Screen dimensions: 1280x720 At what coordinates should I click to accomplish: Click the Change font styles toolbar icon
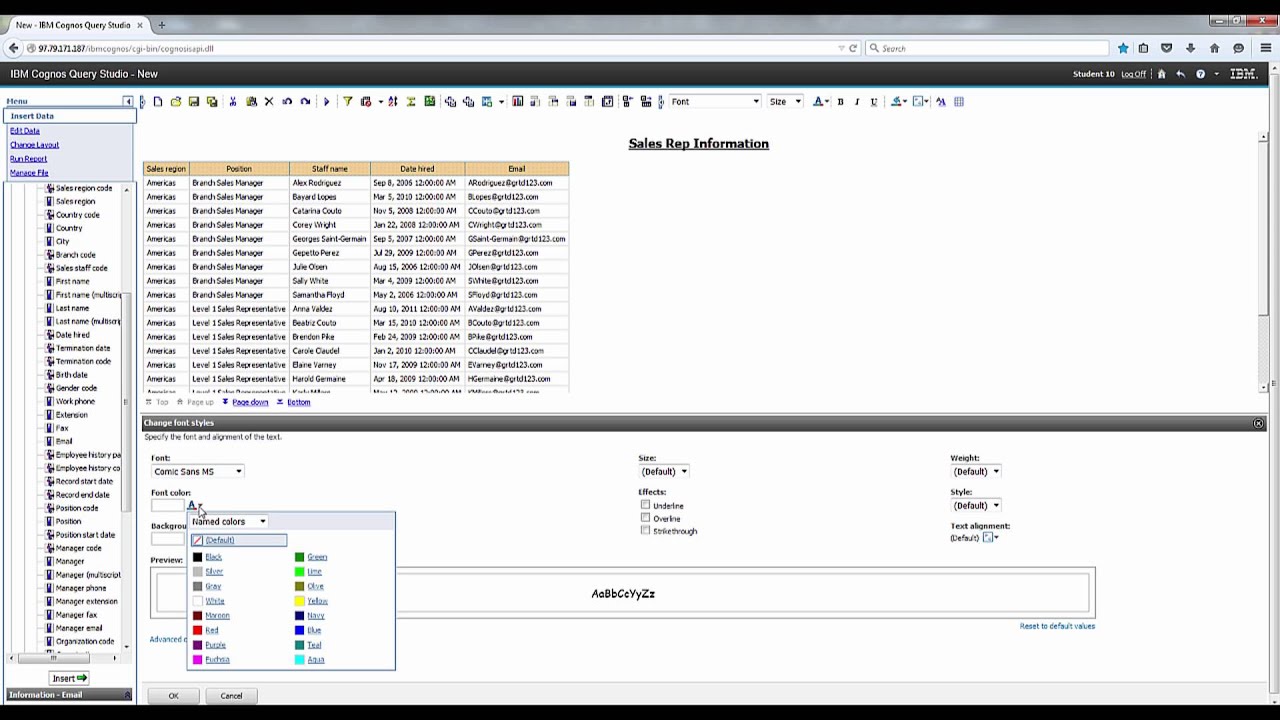pyautogui.click(x=940, y=101)
